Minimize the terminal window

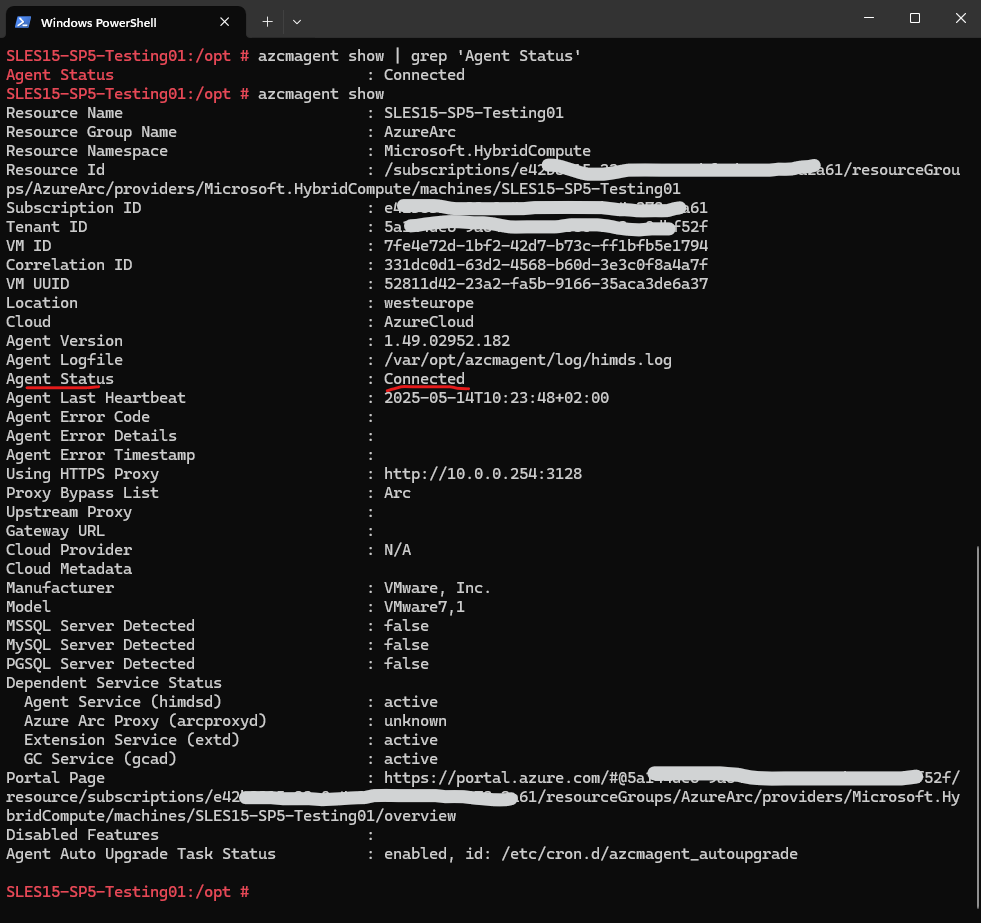868,18
